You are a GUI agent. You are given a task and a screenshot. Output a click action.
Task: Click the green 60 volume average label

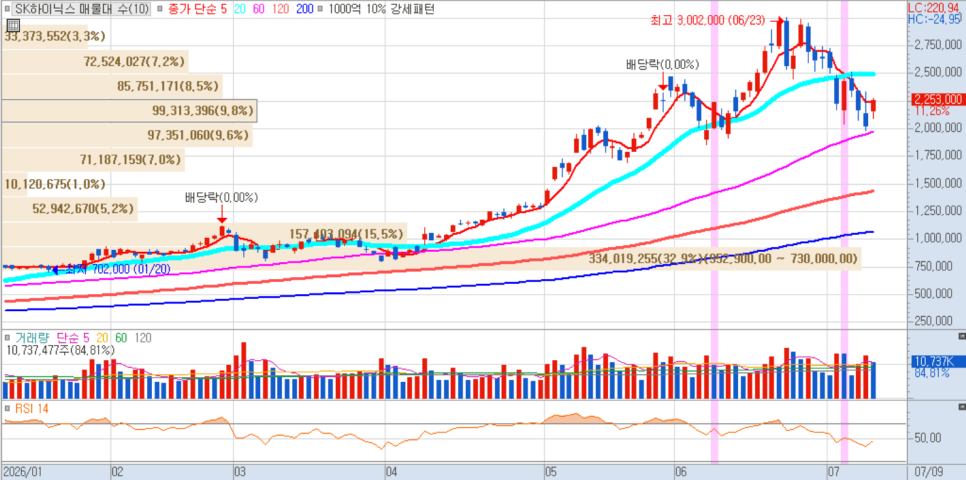click(121, 338)
